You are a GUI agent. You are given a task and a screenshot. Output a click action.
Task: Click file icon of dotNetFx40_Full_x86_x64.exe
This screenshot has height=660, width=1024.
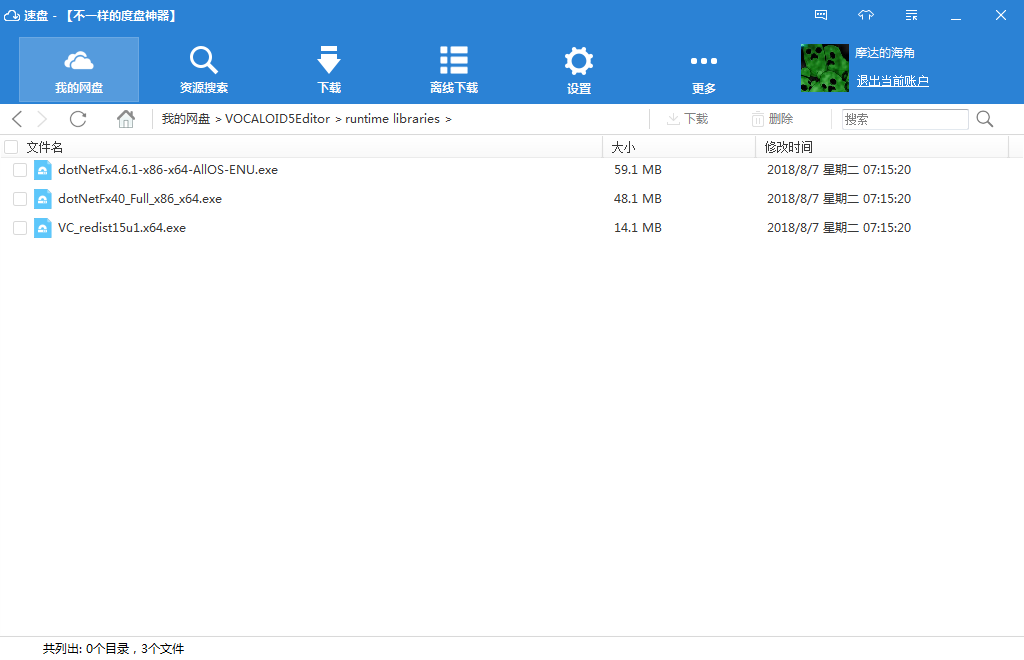(42, 199)
